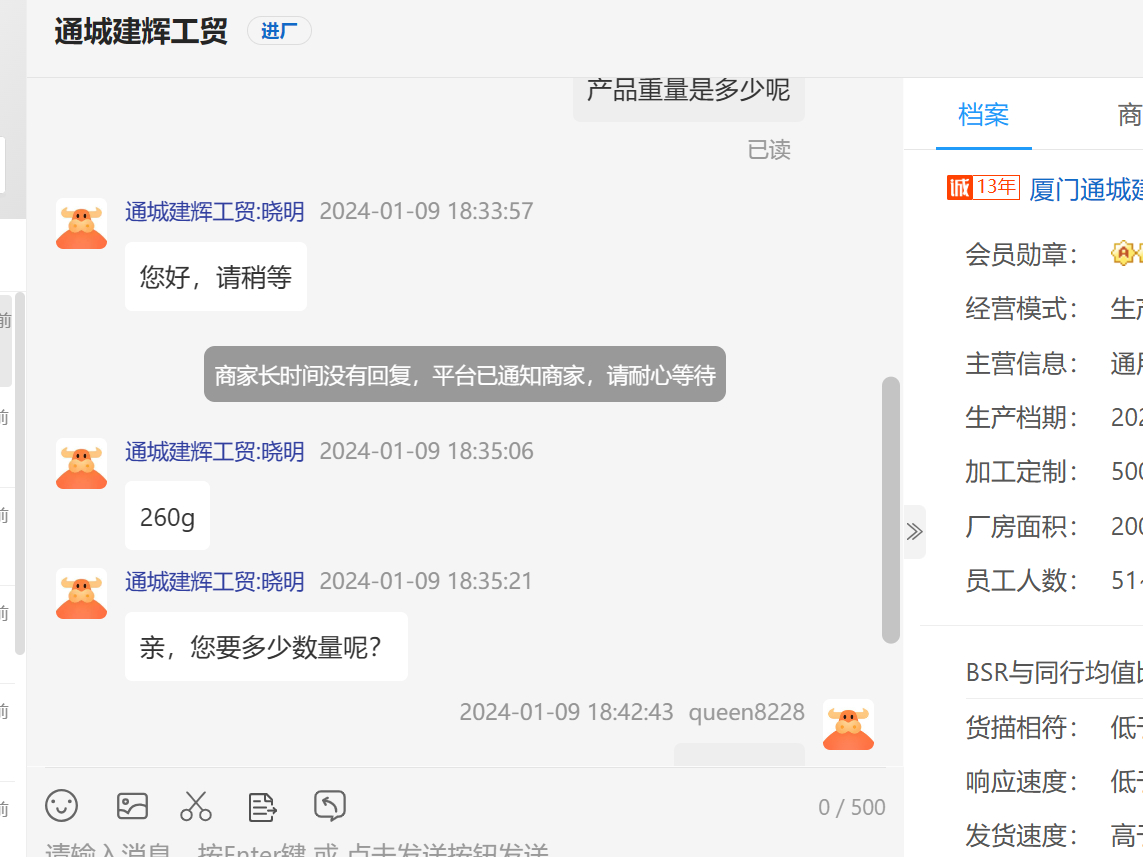Click the document send icon in toolbar
Screen dimensions: 1143x857
(x=262, y=806)
